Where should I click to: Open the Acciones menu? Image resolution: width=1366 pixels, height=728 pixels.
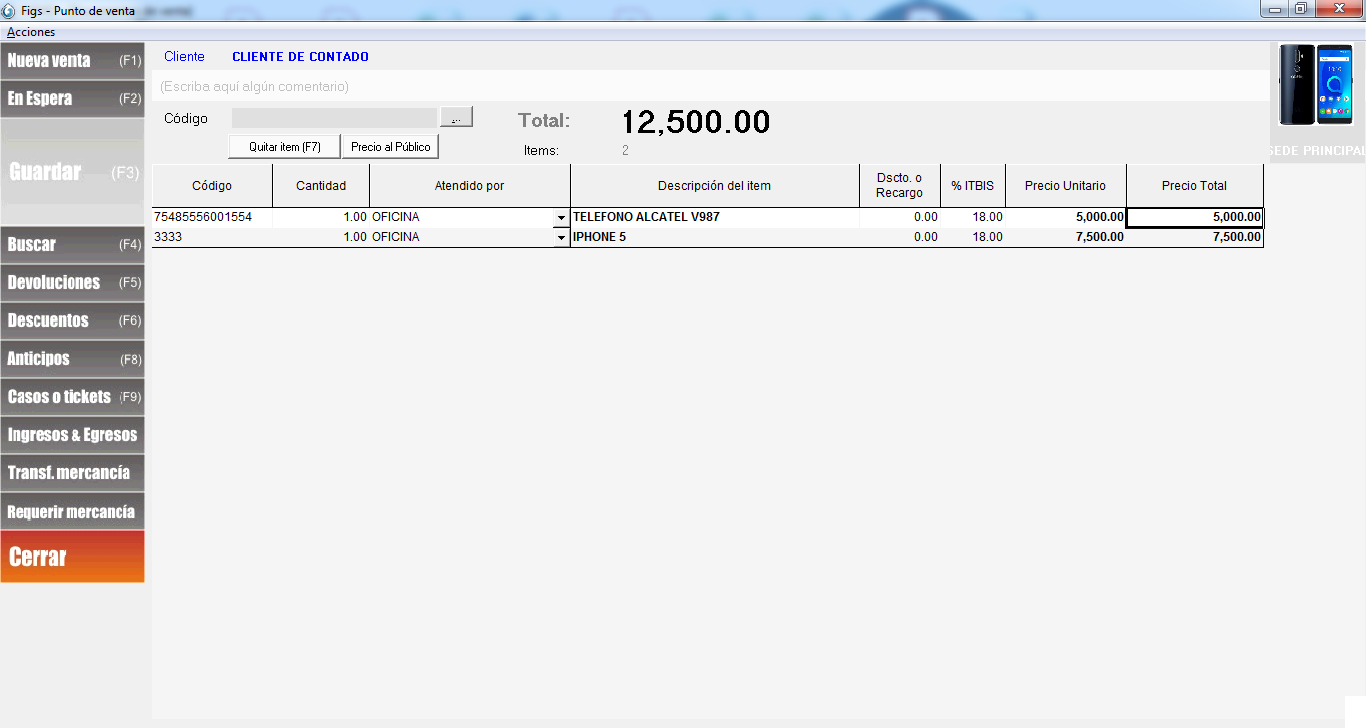click(31, 32)
